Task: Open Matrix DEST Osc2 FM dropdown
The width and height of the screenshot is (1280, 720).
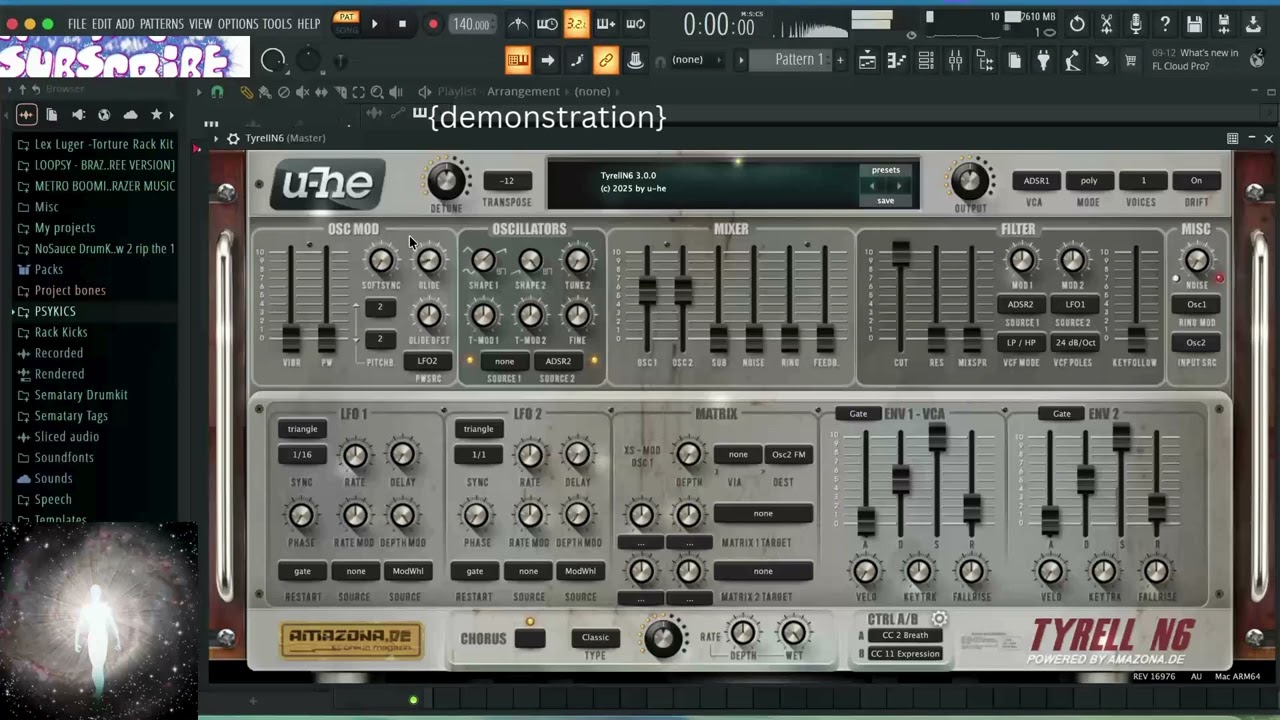Action: (788, 455)
